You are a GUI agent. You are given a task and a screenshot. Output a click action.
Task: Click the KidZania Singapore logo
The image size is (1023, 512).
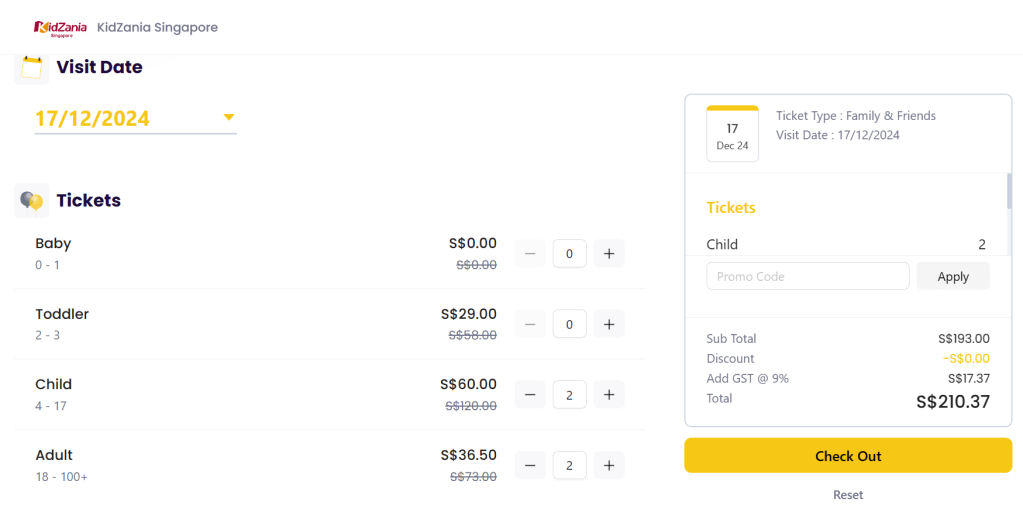coord(60,27)
